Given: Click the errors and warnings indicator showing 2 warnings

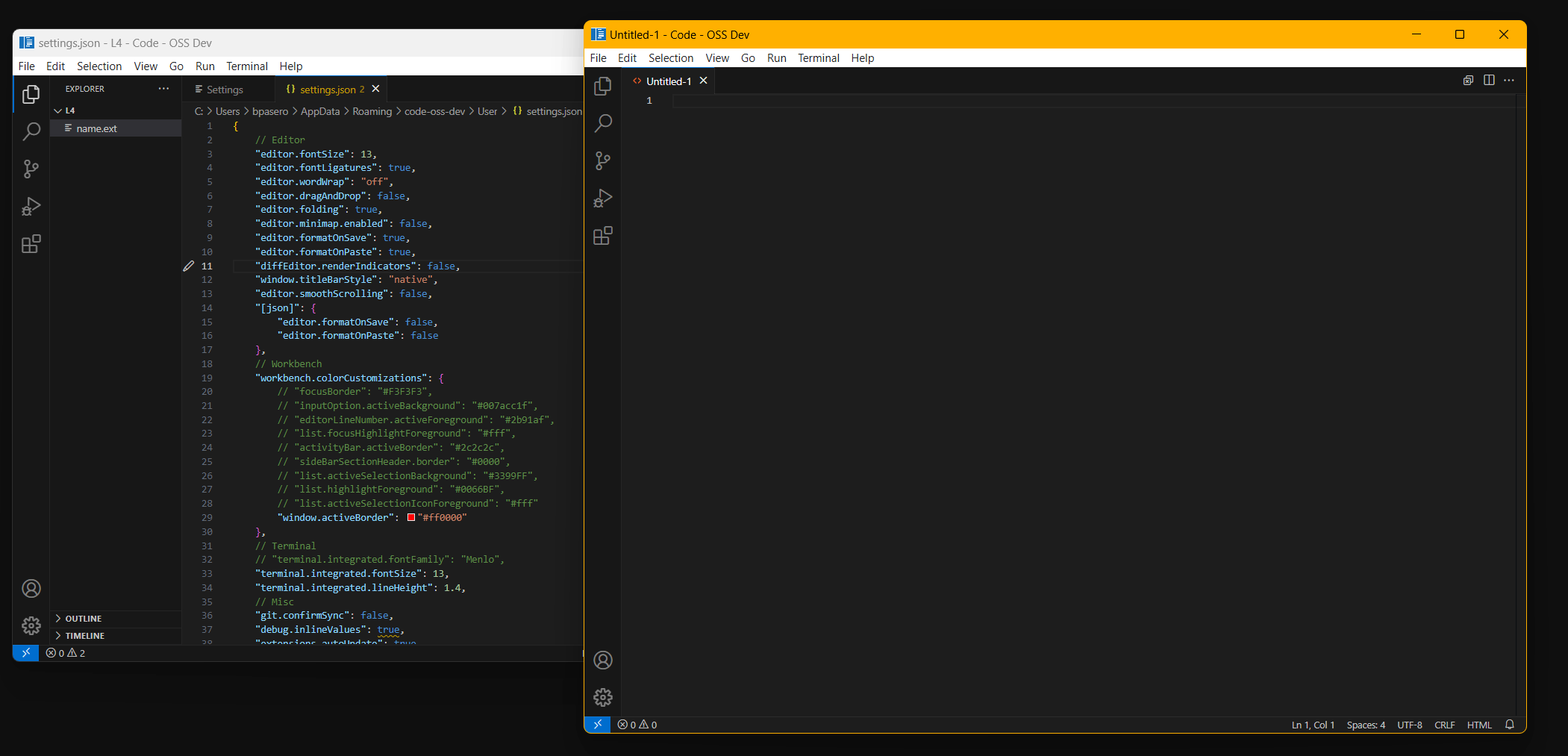Looking at the screenshot, I should 64,652.
